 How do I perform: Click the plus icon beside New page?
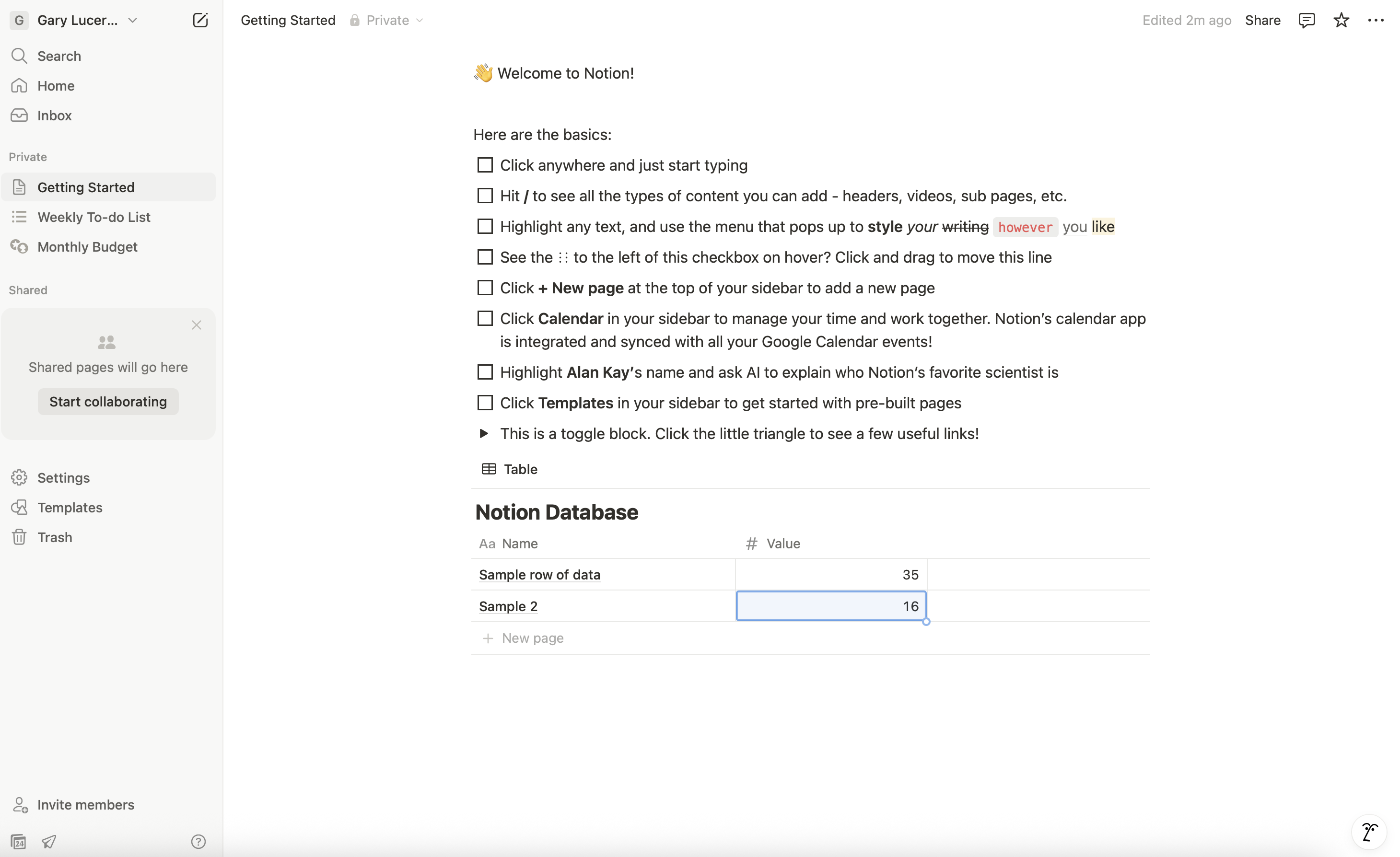coord(488,638)
